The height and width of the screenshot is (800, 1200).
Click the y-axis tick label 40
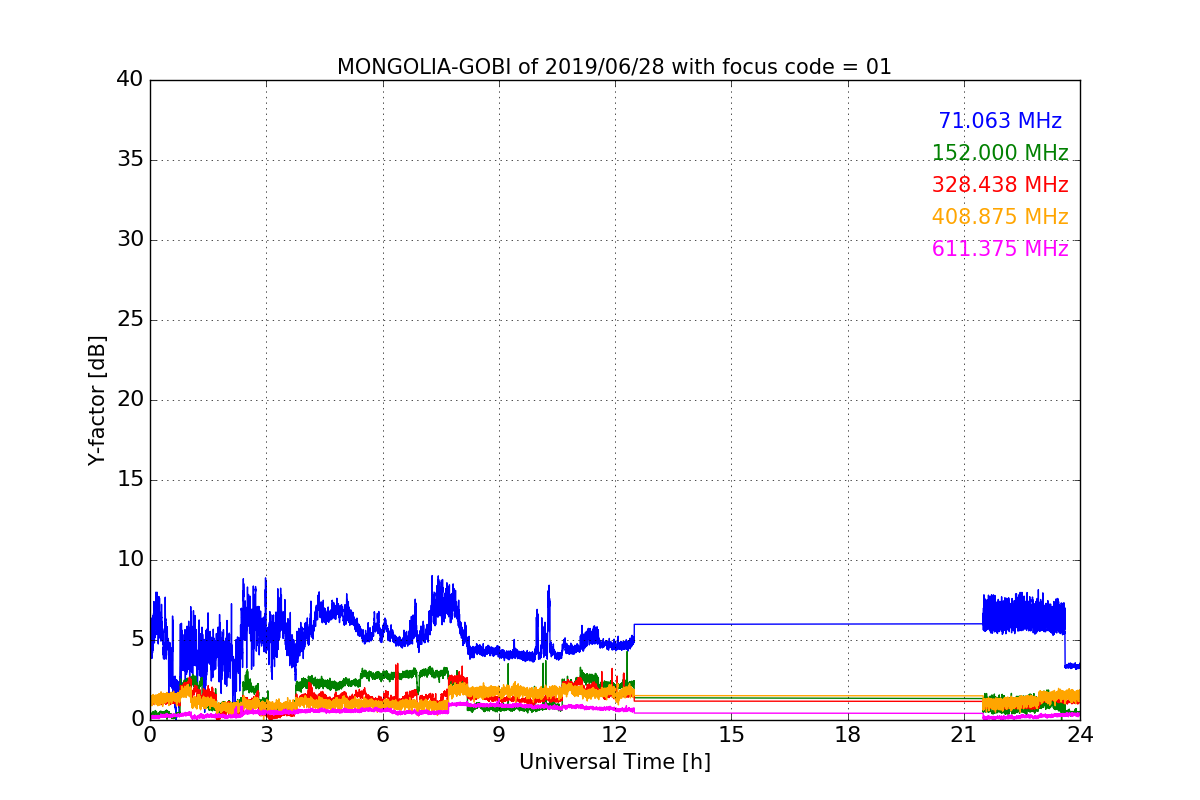click(x=130, y=80)
